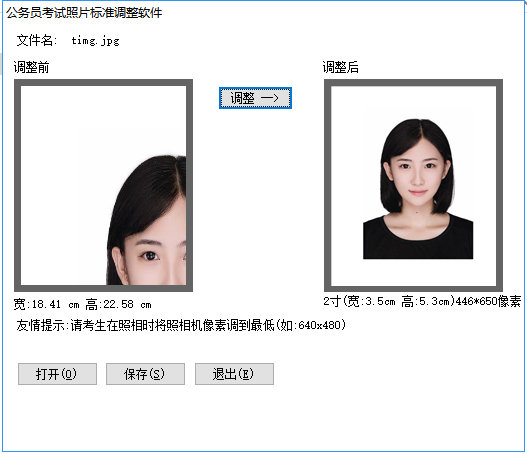Click the gray frame of the 调整前 preview

pos(104,83)
